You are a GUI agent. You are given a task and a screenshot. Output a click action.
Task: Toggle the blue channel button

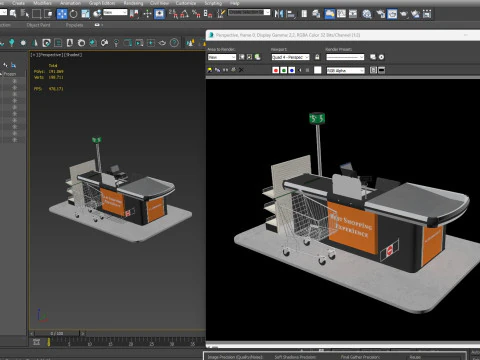point(292,70)
